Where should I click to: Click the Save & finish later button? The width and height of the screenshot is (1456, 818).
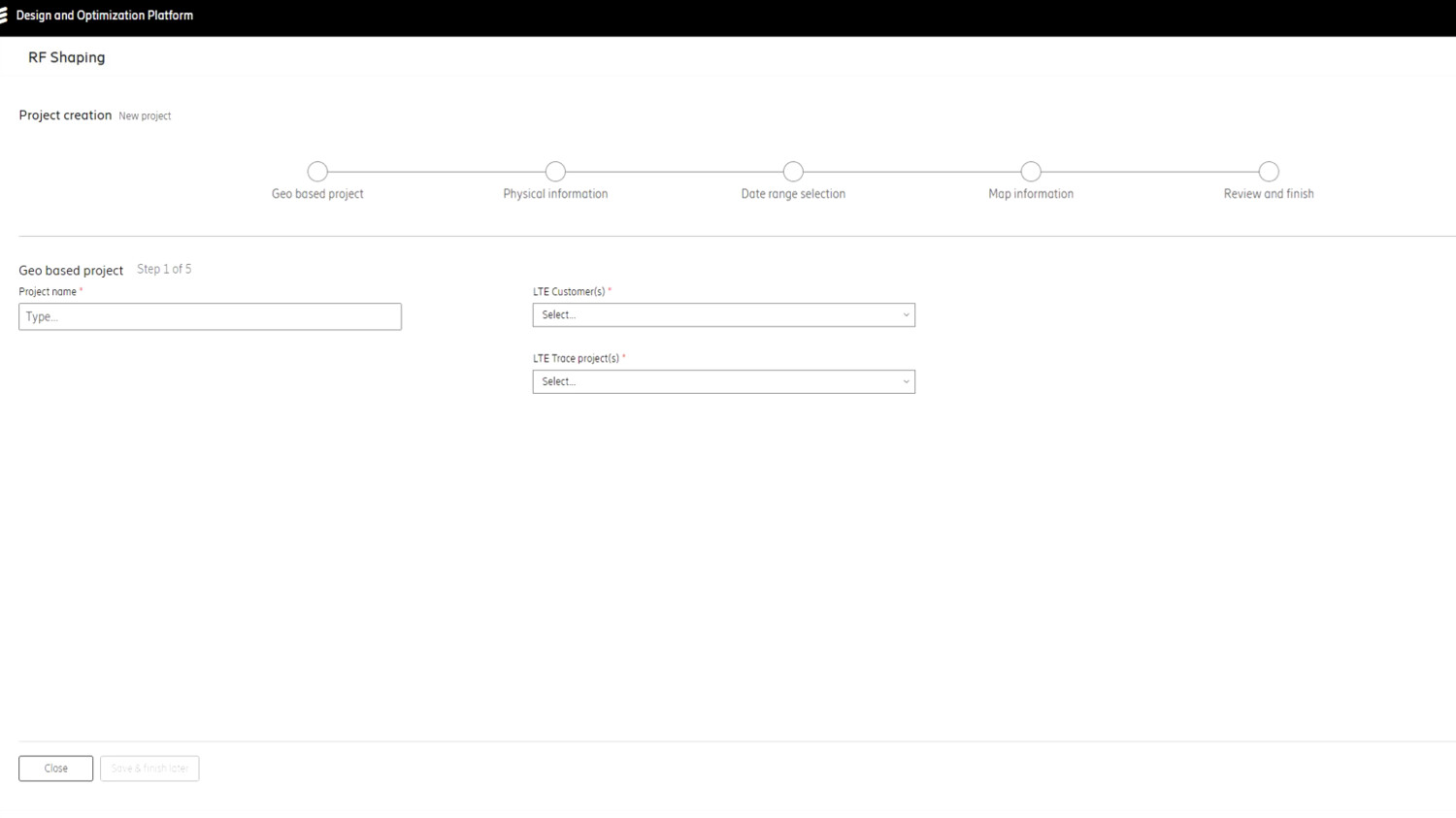(149, 768)
